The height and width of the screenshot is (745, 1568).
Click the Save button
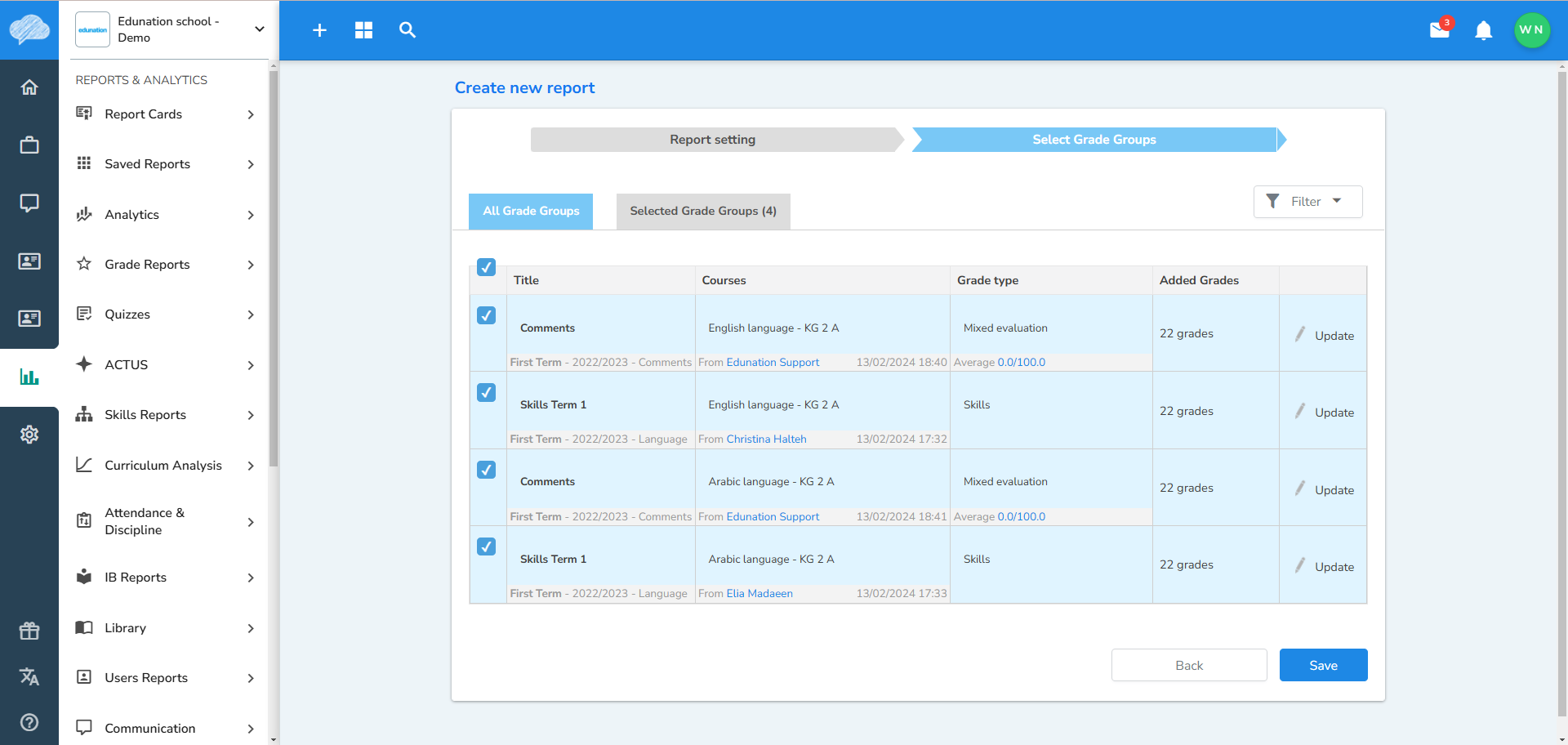pyautogui.click(x=1323, y=665)
